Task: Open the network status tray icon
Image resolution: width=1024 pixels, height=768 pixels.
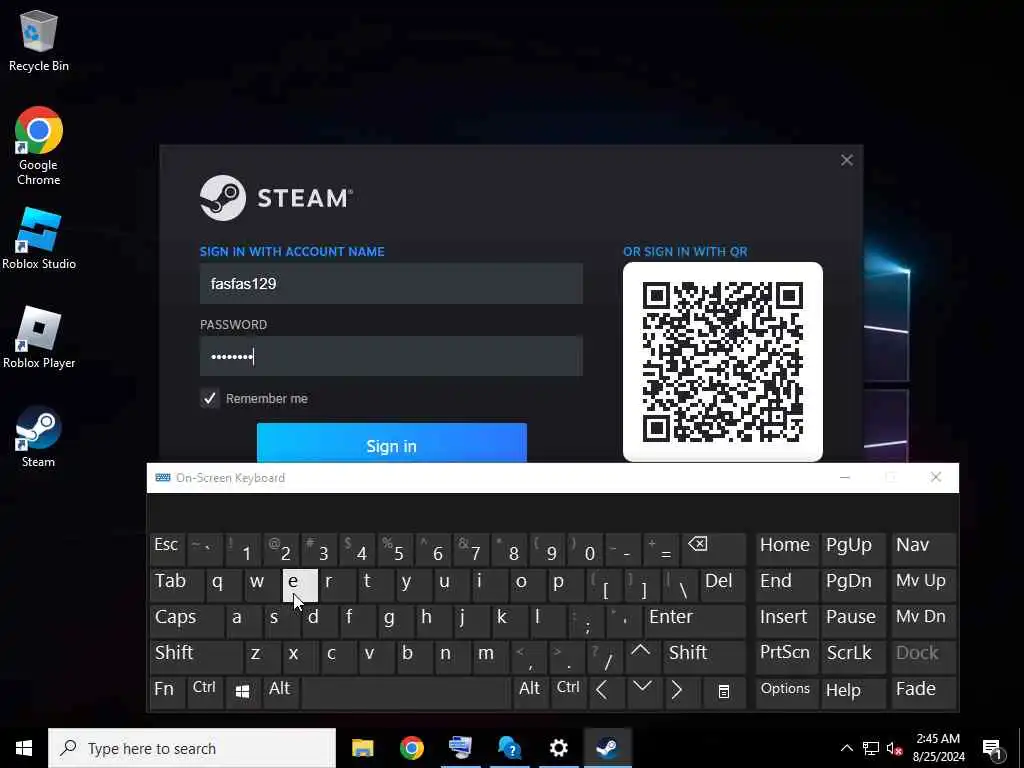Action: pos(871,748)
